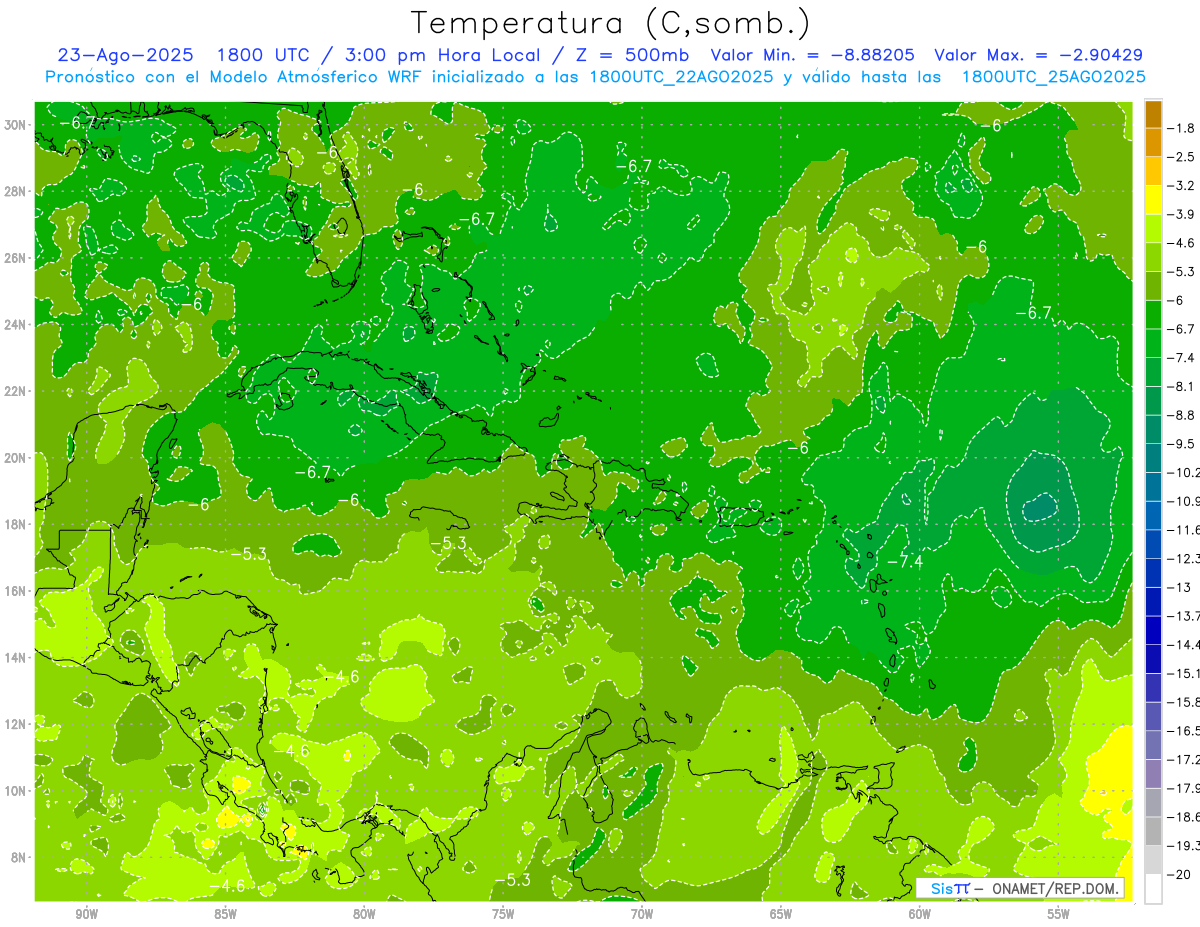Click the "24N" latitude axis label

coord(15,324)
